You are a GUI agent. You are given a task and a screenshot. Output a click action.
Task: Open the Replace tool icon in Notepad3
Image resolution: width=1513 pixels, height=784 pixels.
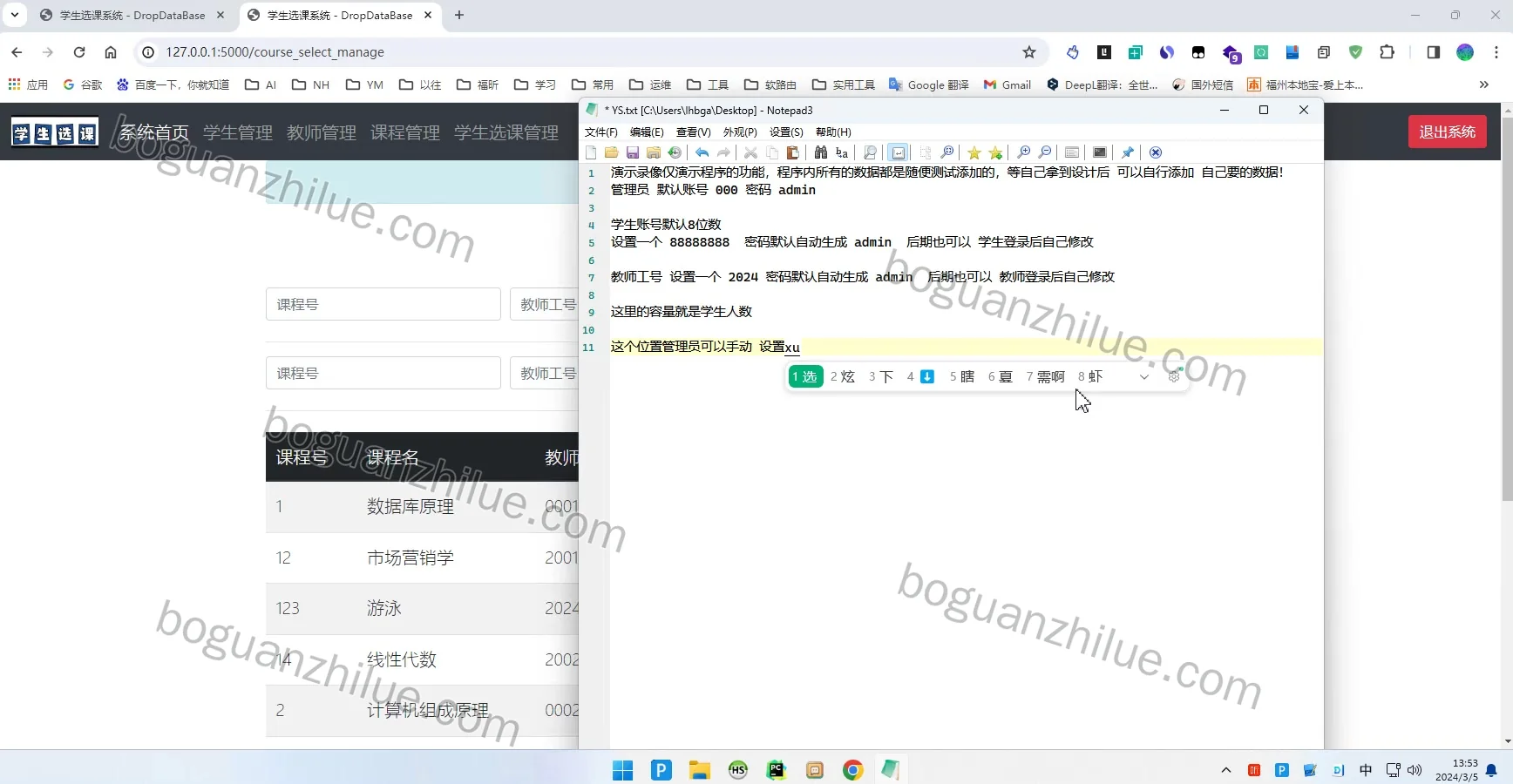pyautogui.click(x=841, y=152)
